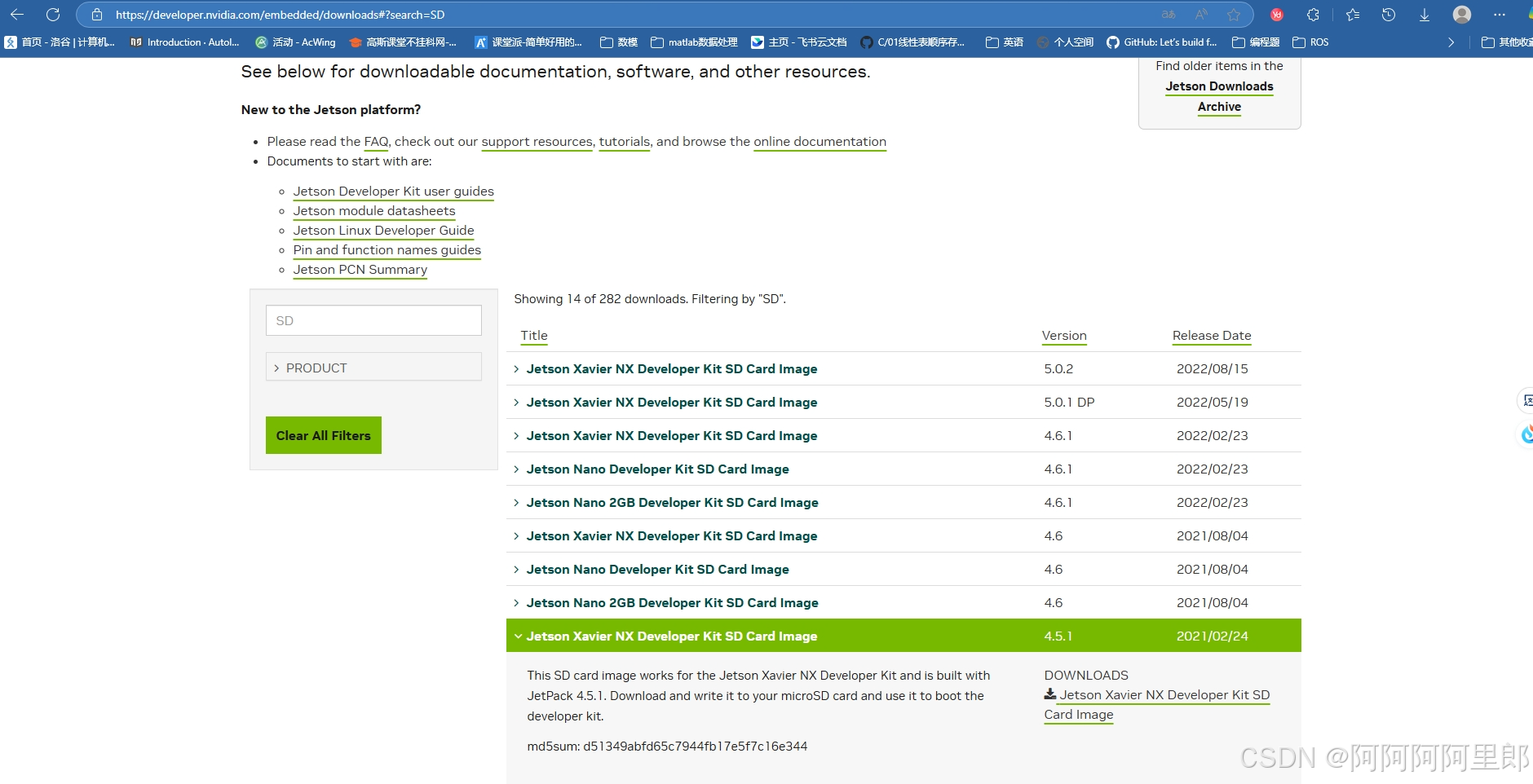Viewport: 1533px width, 784px height.
Task: Open Jetson Linux Developer Guide link
Action: pos(384,231)
